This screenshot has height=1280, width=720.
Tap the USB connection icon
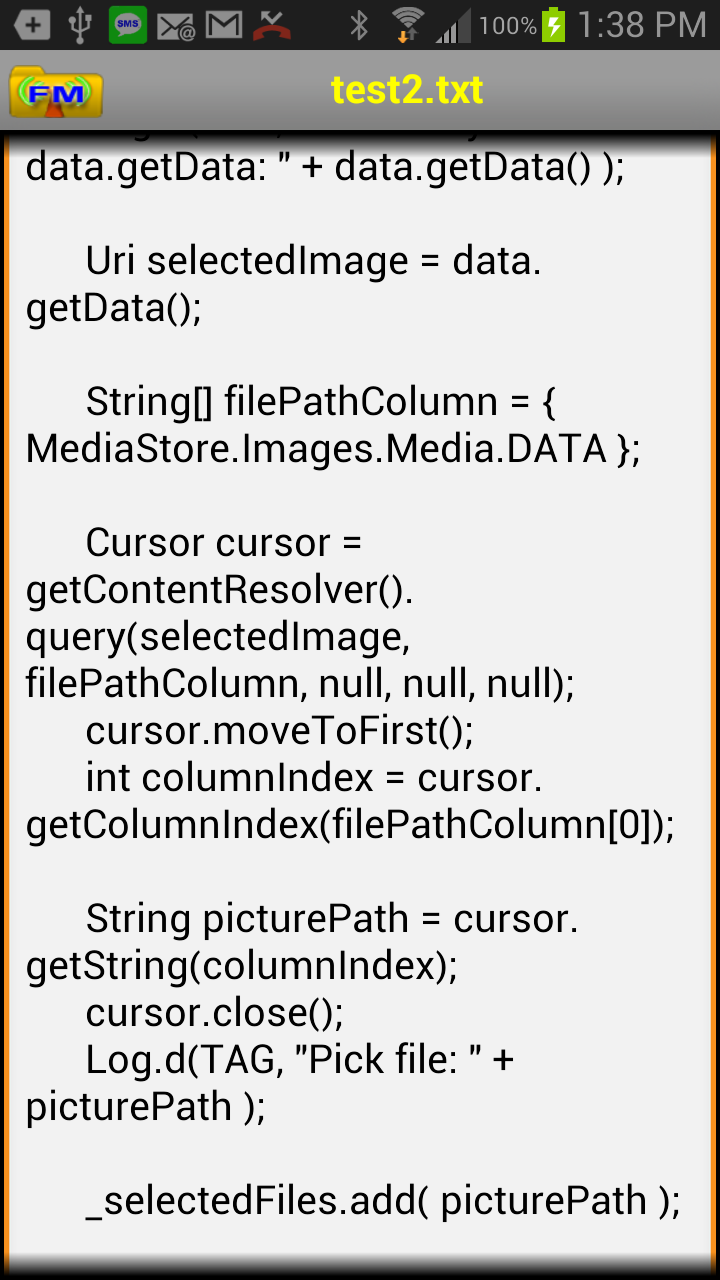80,25
